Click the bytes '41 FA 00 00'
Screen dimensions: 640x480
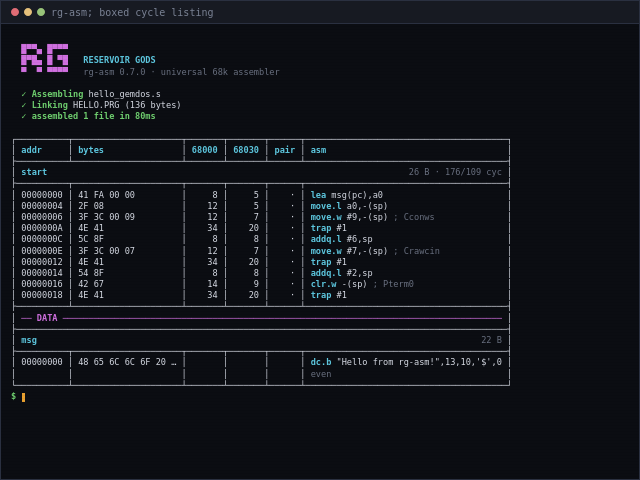point(106,195)
